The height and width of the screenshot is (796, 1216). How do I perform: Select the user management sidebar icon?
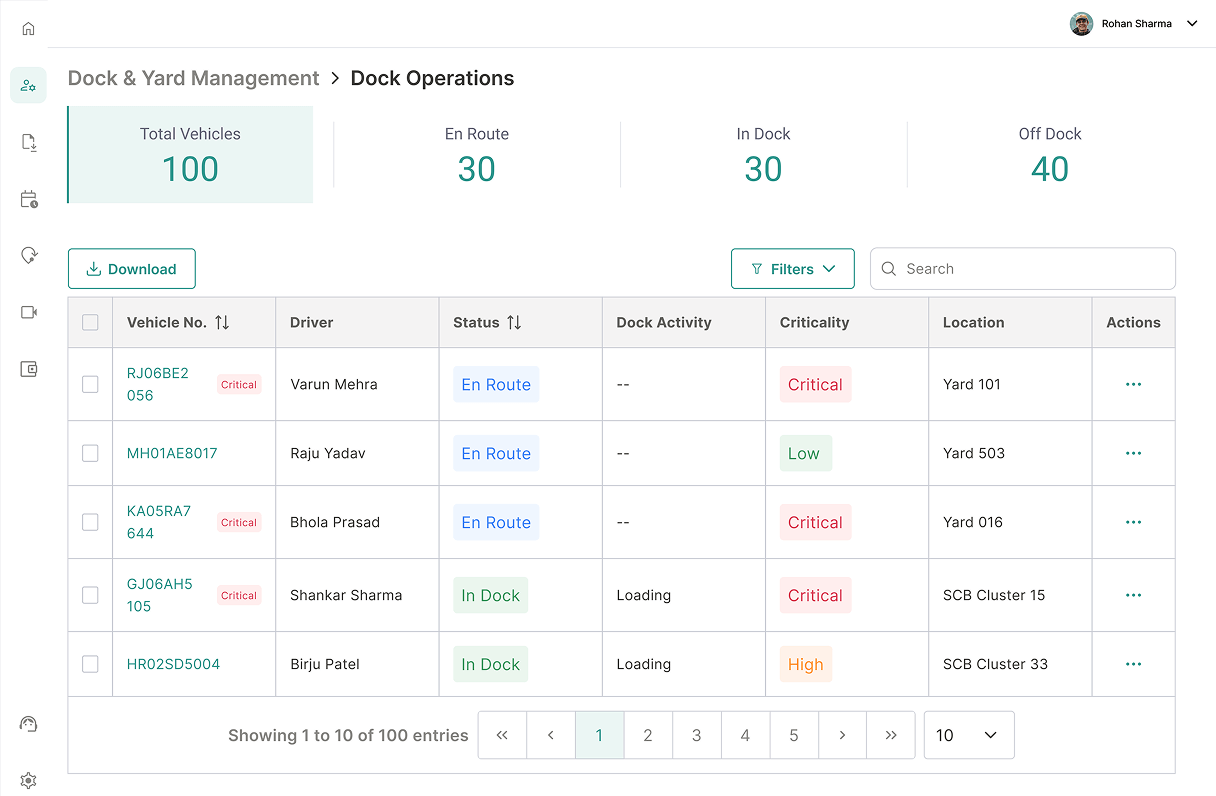(28, 85)
